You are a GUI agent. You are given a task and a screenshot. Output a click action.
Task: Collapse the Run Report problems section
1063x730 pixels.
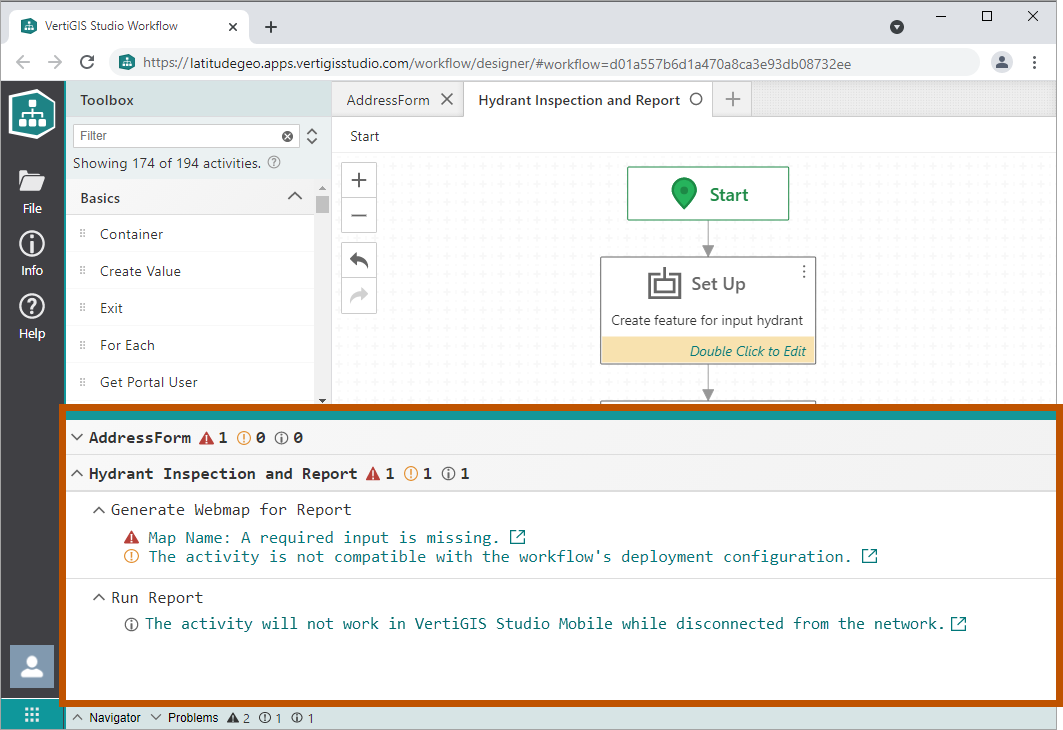(99, 598)
